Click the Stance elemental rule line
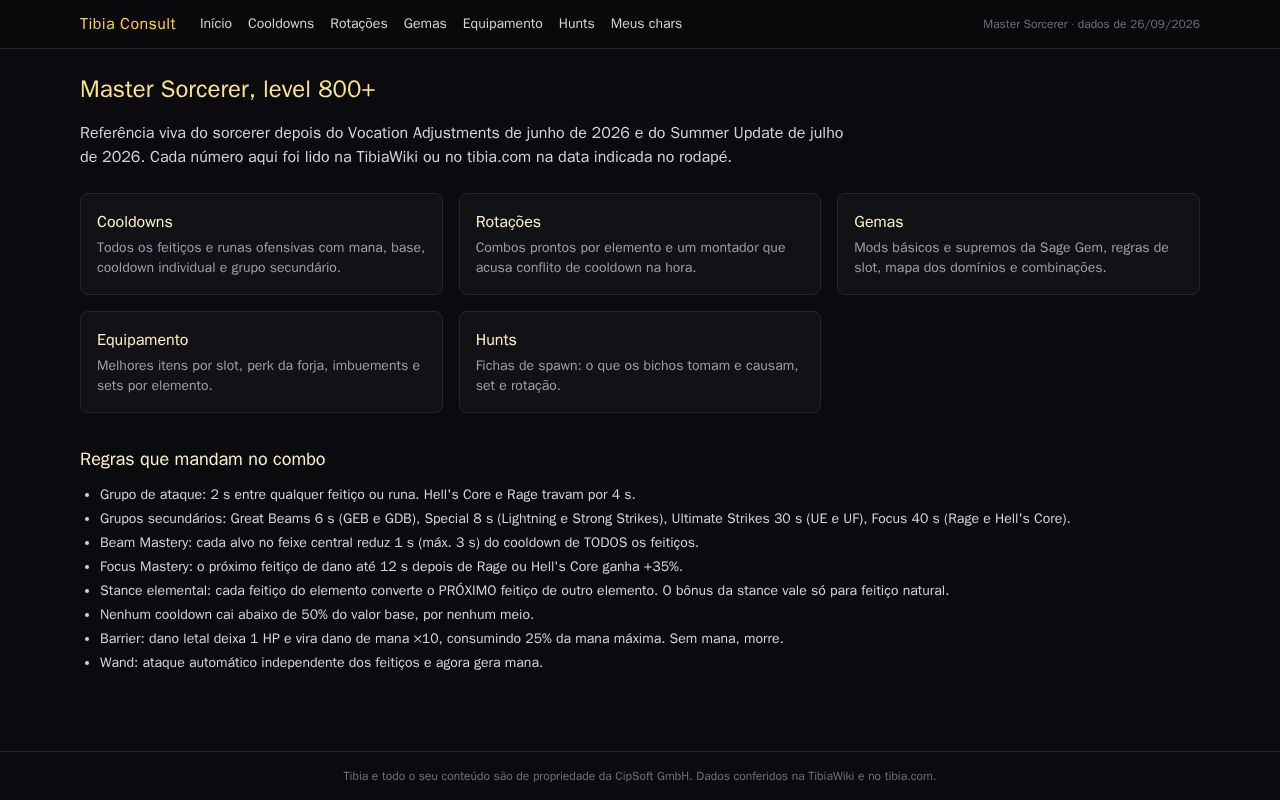 click(x=524, y=591)
